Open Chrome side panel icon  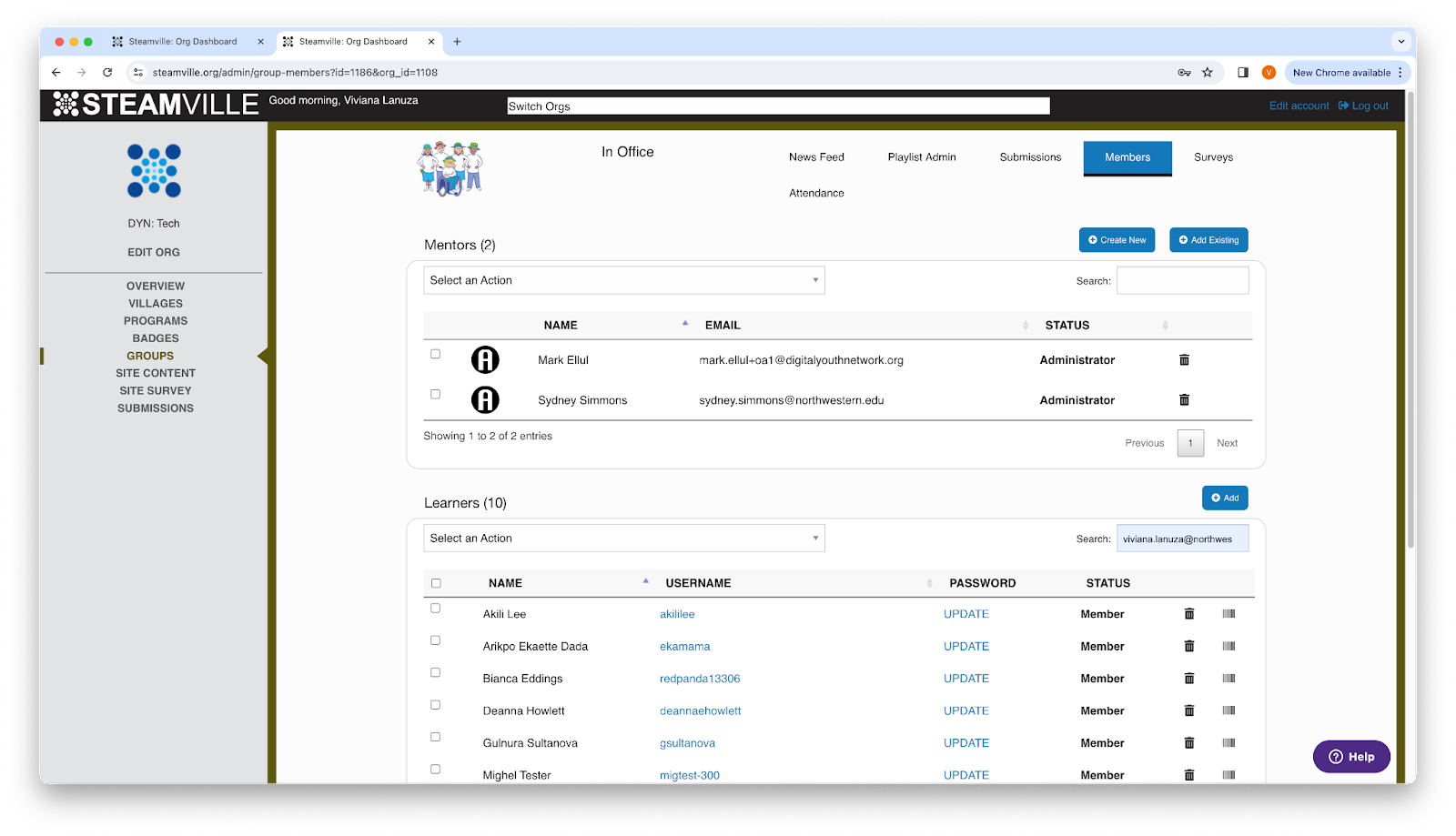point(1243,72)
